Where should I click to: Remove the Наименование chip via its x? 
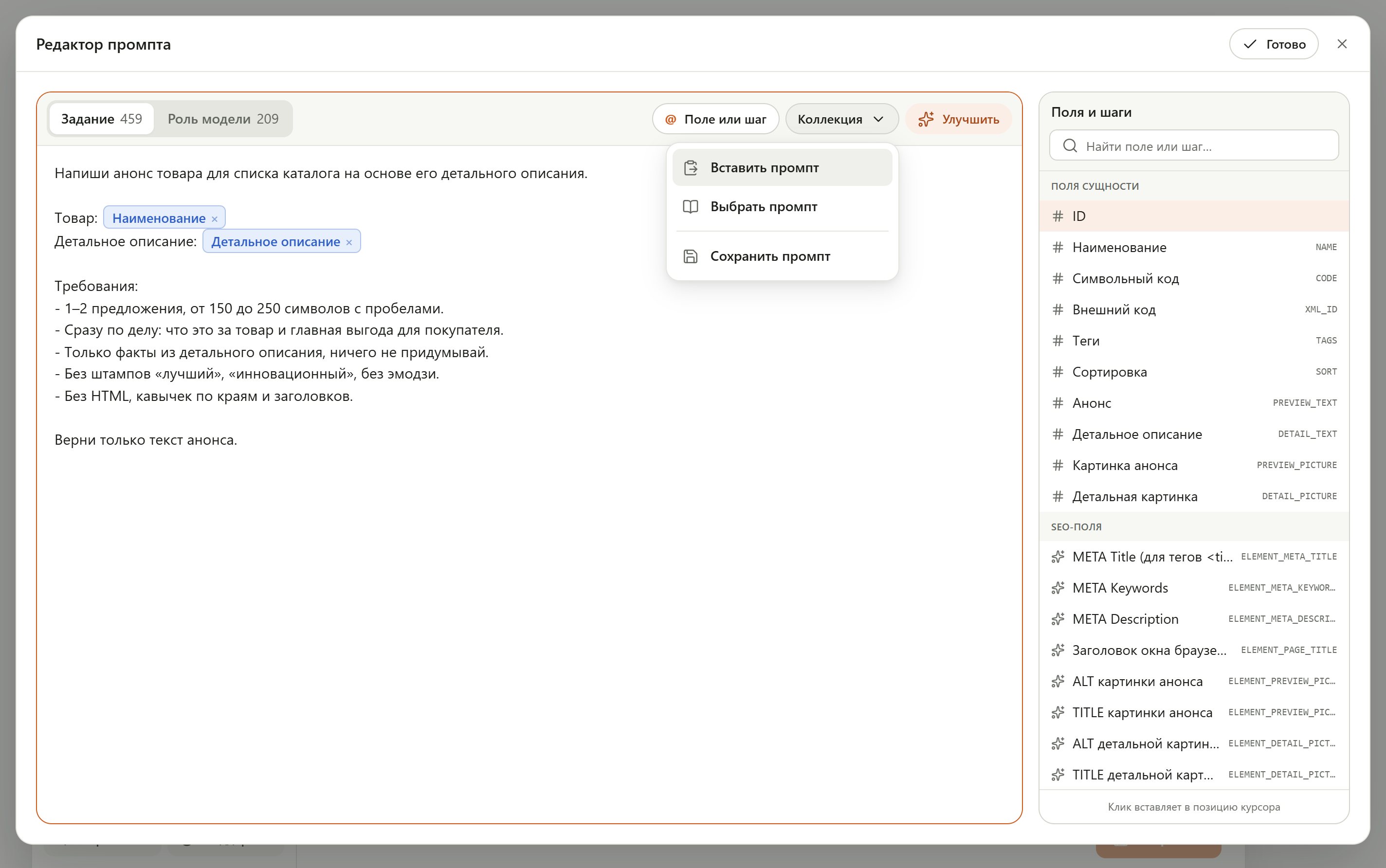click(214, 219)
